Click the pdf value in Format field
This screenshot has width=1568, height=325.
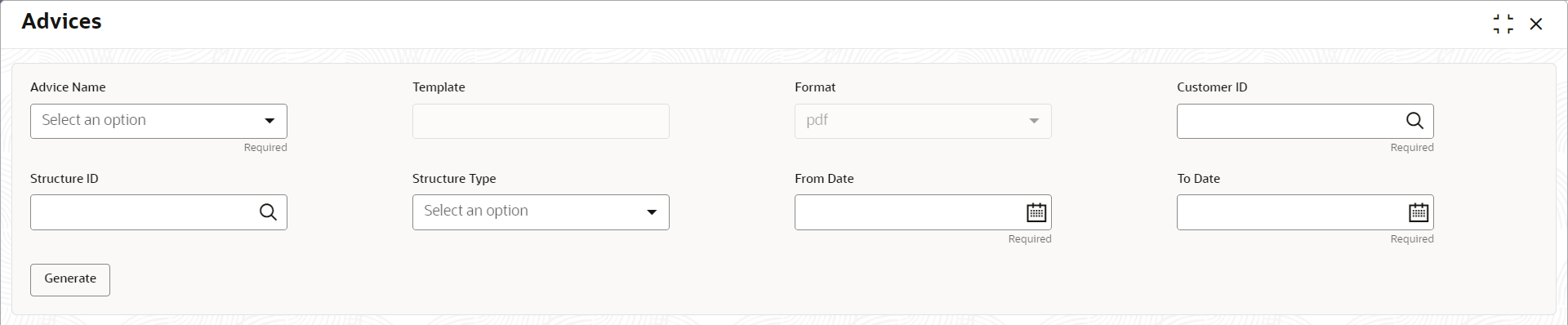click(817, 120)
